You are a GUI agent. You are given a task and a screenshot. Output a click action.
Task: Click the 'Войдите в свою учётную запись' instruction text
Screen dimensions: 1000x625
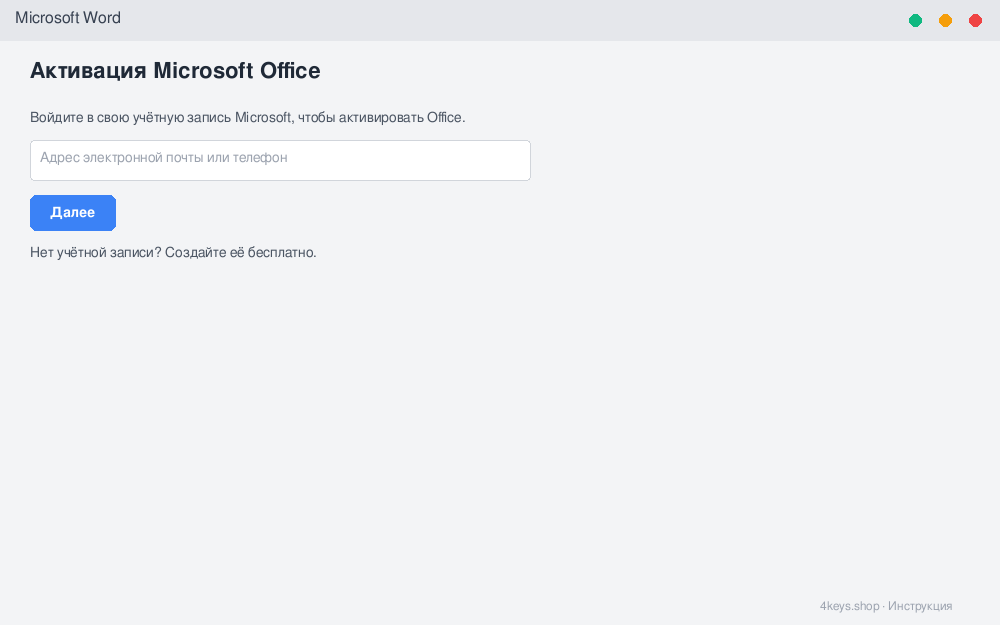click(x=247, y=117)
